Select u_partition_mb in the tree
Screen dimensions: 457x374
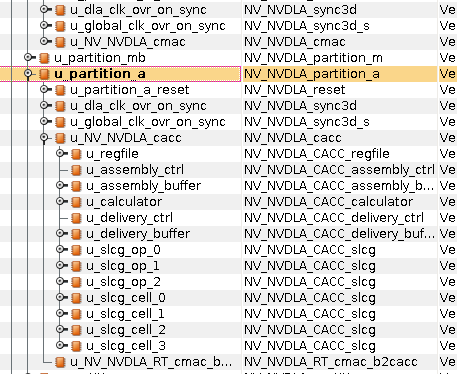[100, 59]
